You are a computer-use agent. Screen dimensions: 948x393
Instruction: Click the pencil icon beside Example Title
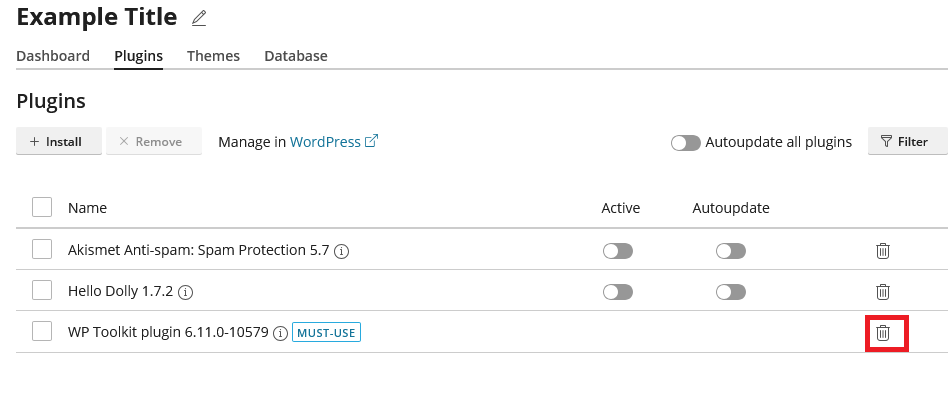[x=199, y=19]
